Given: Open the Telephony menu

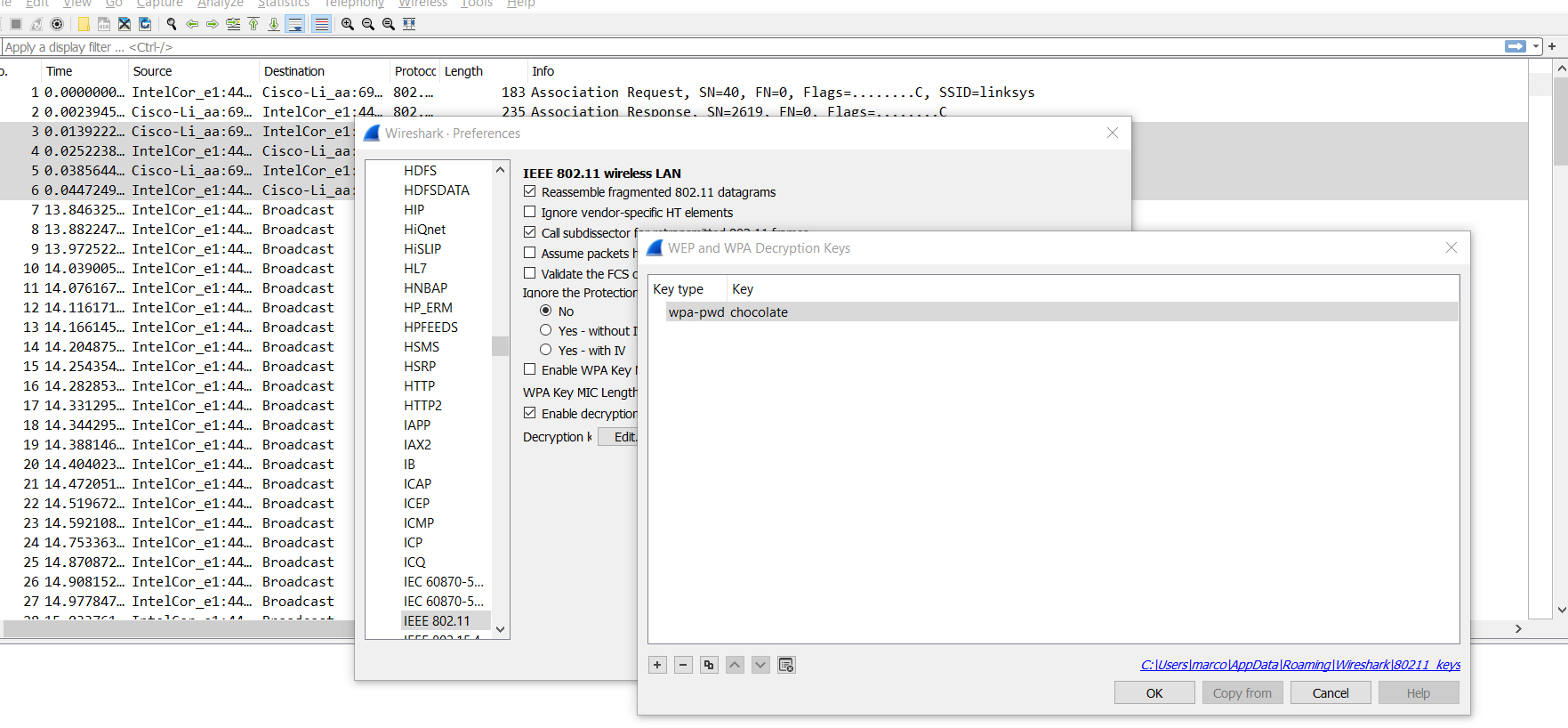Looking at the screenshot, I should pos(354,4).
